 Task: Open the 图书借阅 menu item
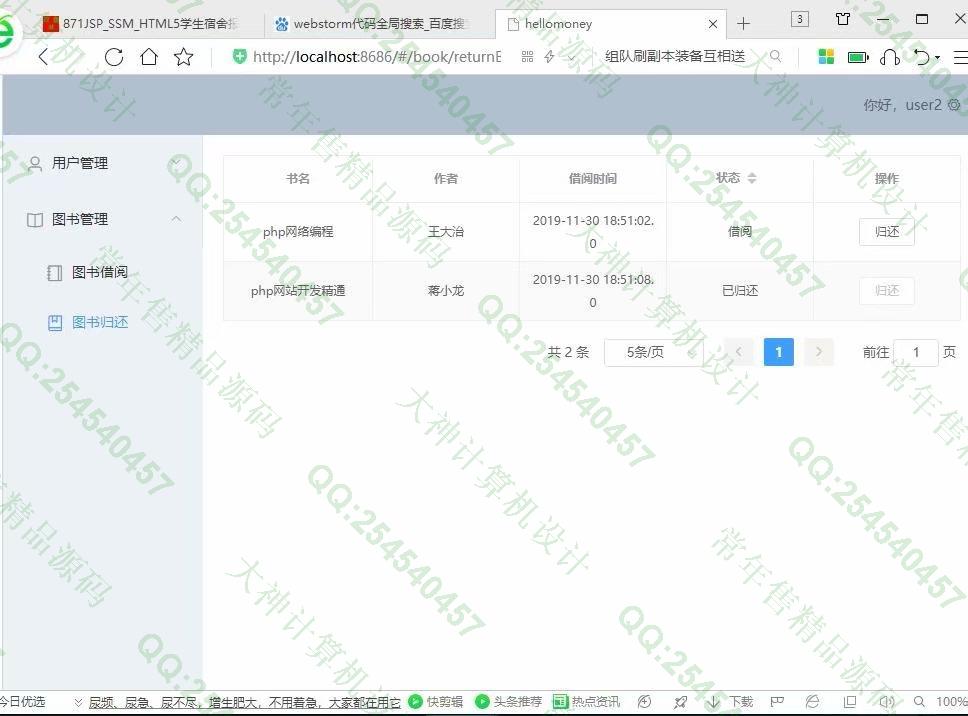[x=102, y=272]
